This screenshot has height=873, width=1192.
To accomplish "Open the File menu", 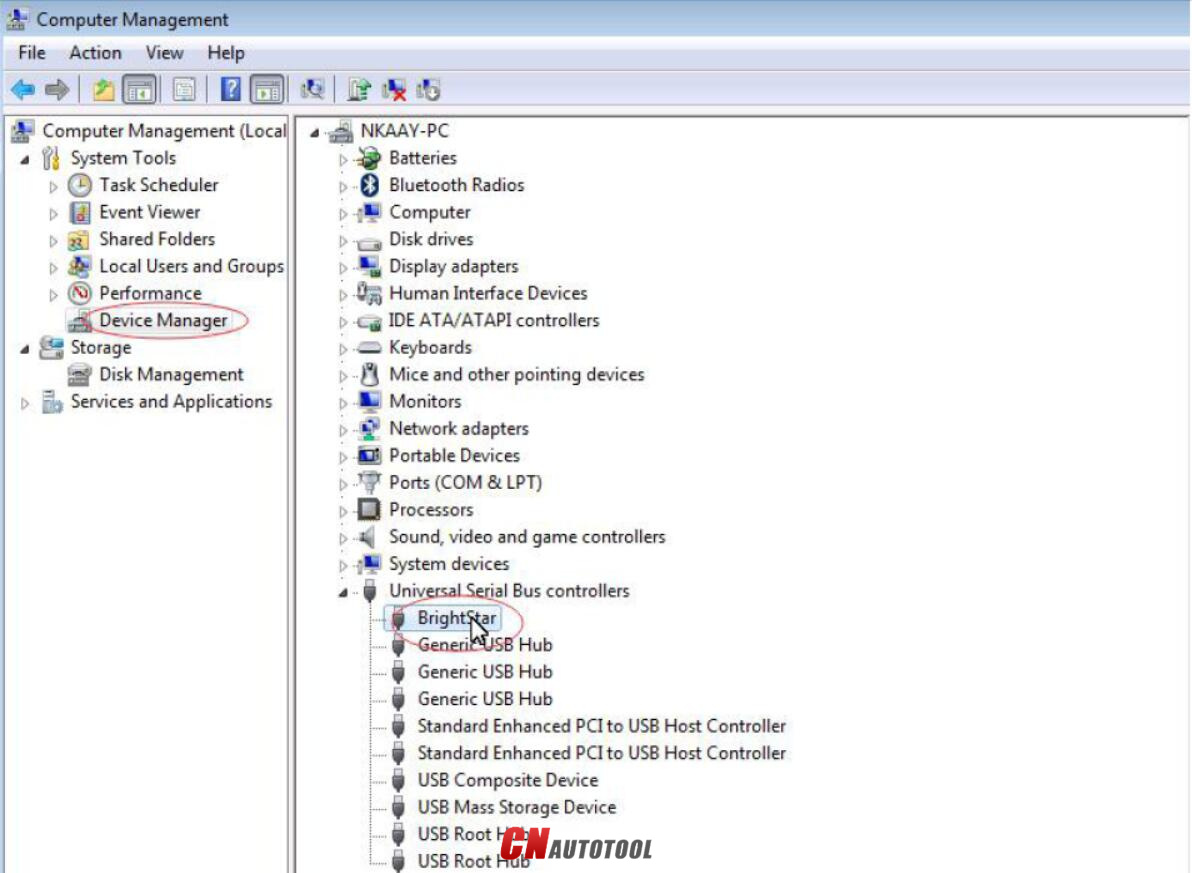I will (x=32, y=53).
